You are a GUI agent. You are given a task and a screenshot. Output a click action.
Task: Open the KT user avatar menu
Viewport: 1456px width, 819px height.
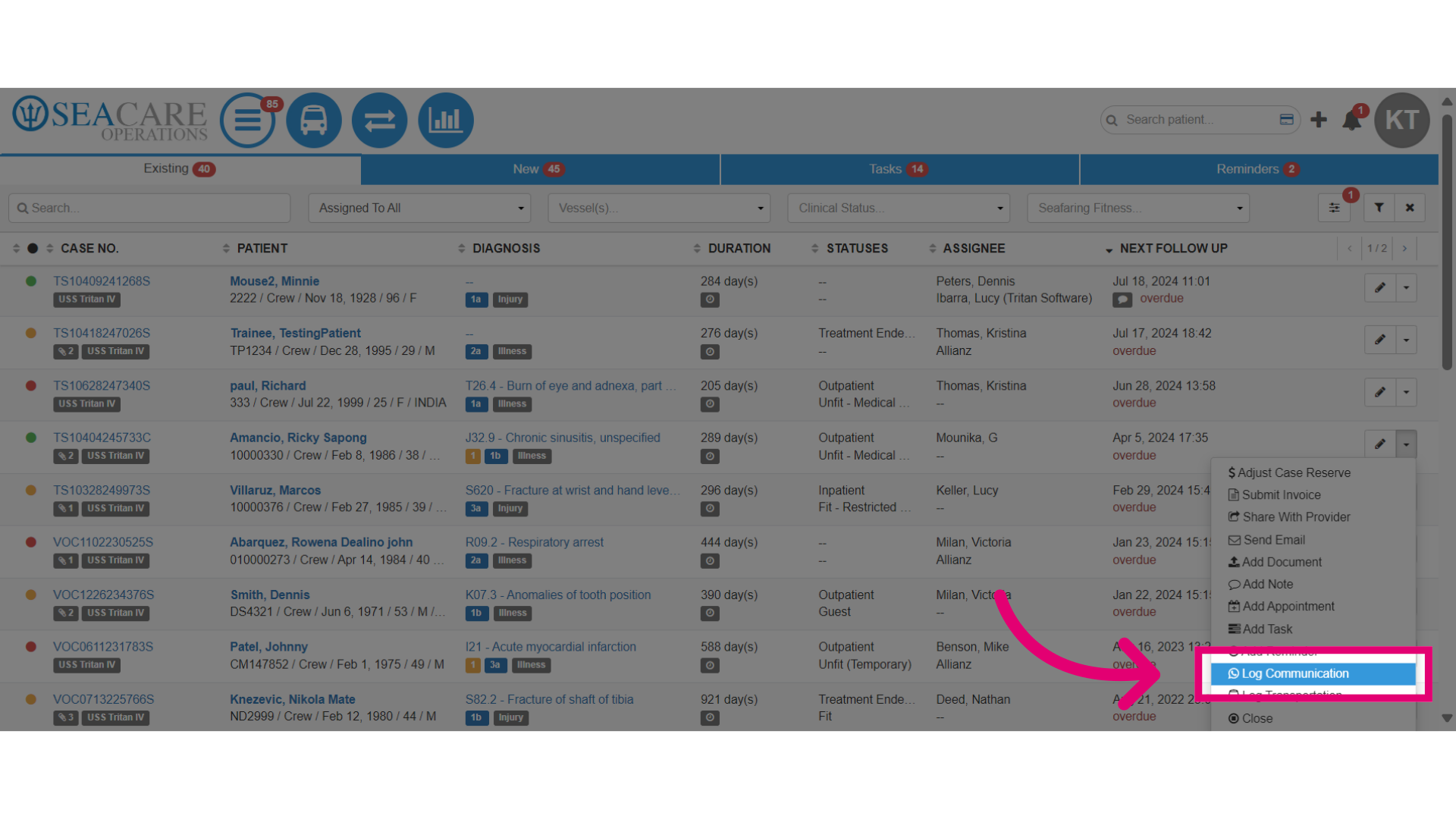pyautogui.click(x=1402, y=120)
